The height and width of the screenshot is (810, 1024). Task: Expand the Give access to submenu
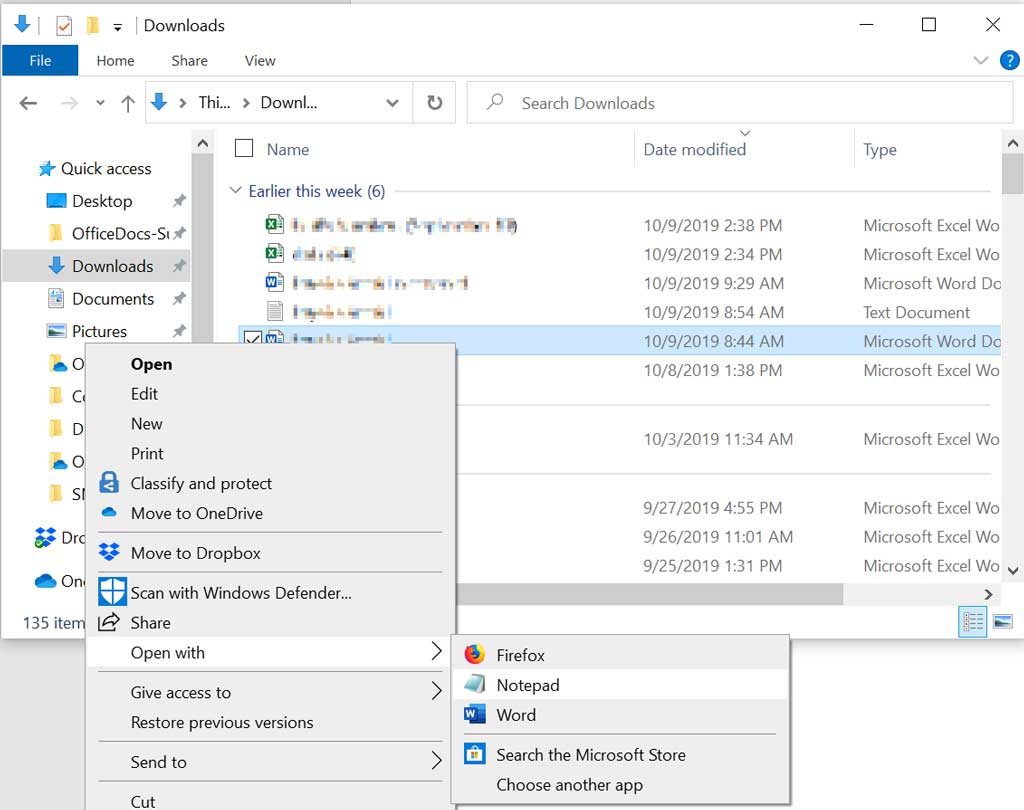270,692
